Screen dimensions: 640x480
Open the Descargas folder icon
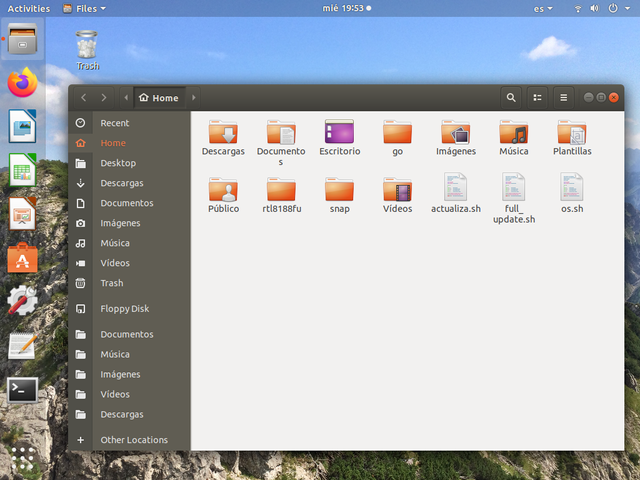click(223, 133)
